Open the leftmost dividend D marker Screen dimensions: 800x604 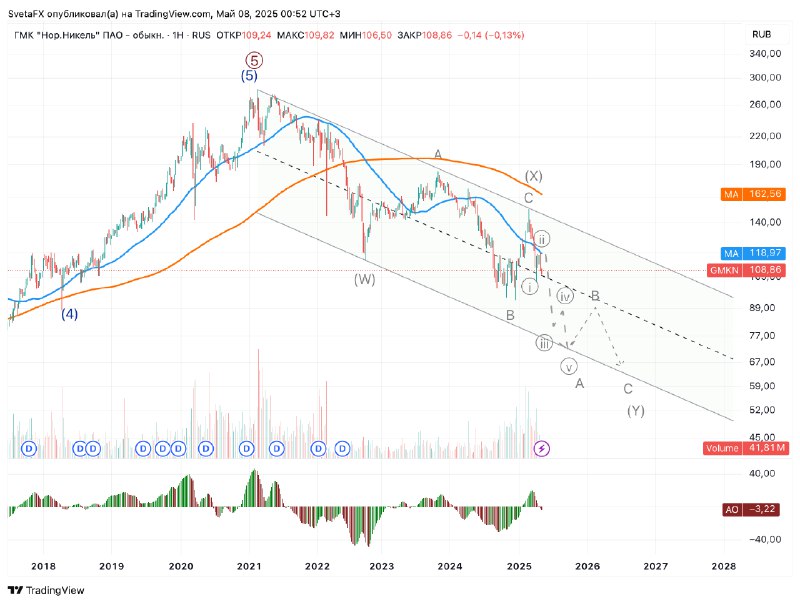(29, 449)
